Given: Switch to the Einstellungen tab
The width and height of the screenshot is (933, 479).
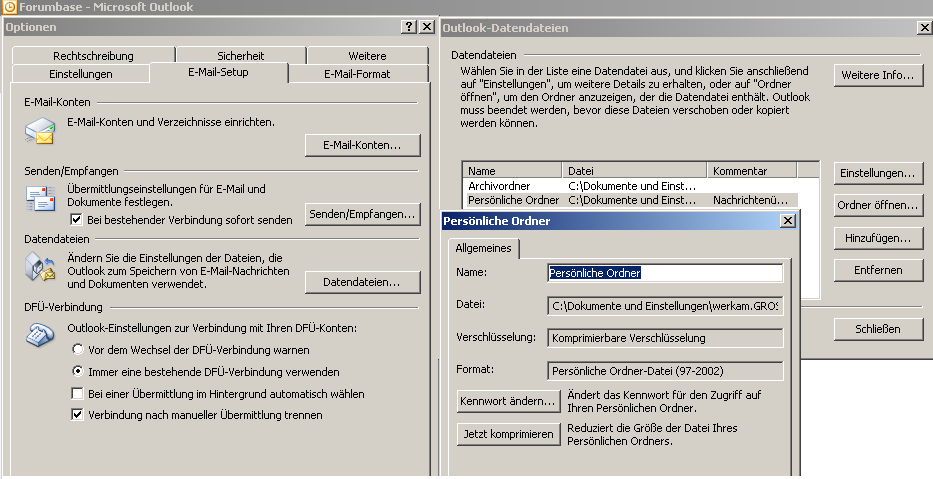Looking at the screenshot, I should point(80,74).
